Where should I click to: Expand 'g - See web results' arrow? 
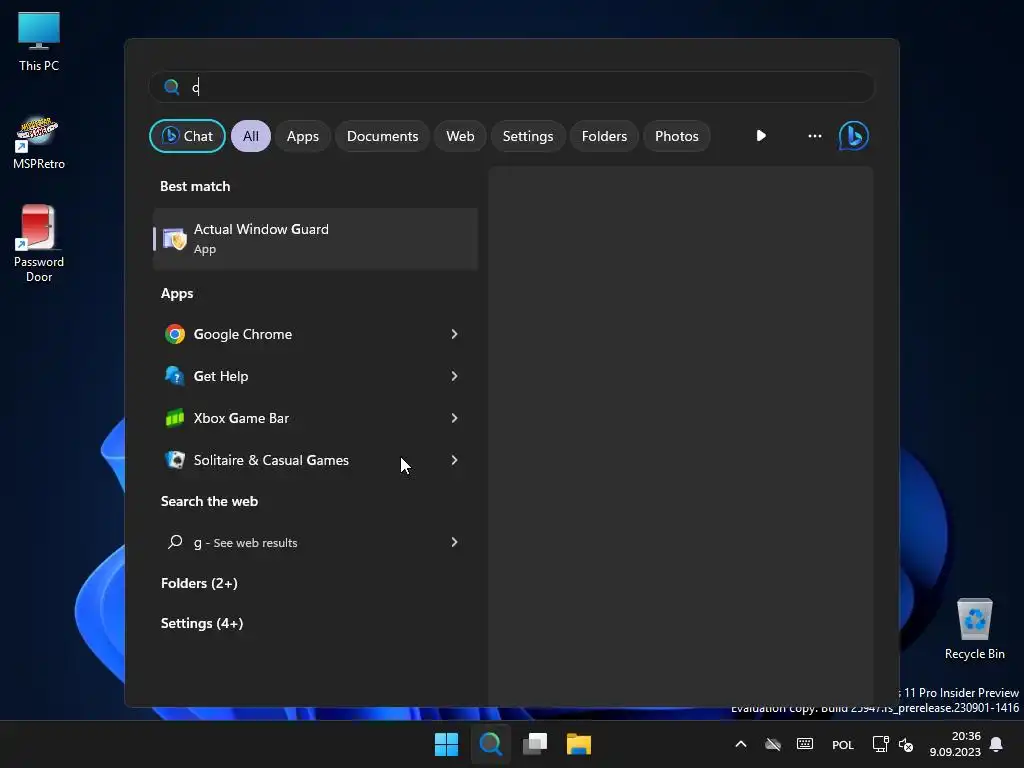(x=455, y=542)
